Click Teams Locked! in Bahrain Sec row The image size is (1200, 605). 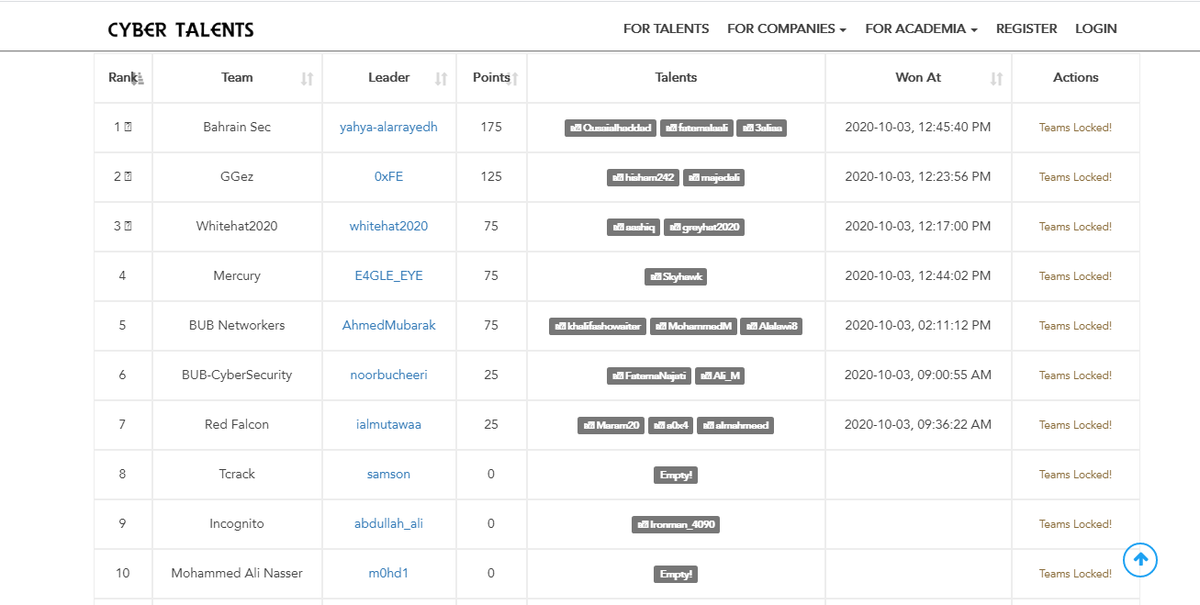tap(1075, 127)
